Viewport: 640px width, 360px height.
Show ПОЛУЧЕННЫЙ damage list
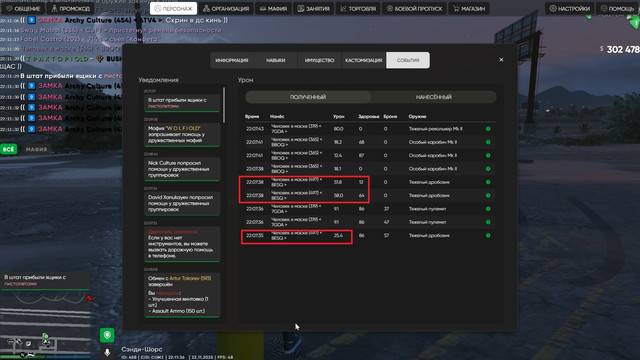point(308,97)
